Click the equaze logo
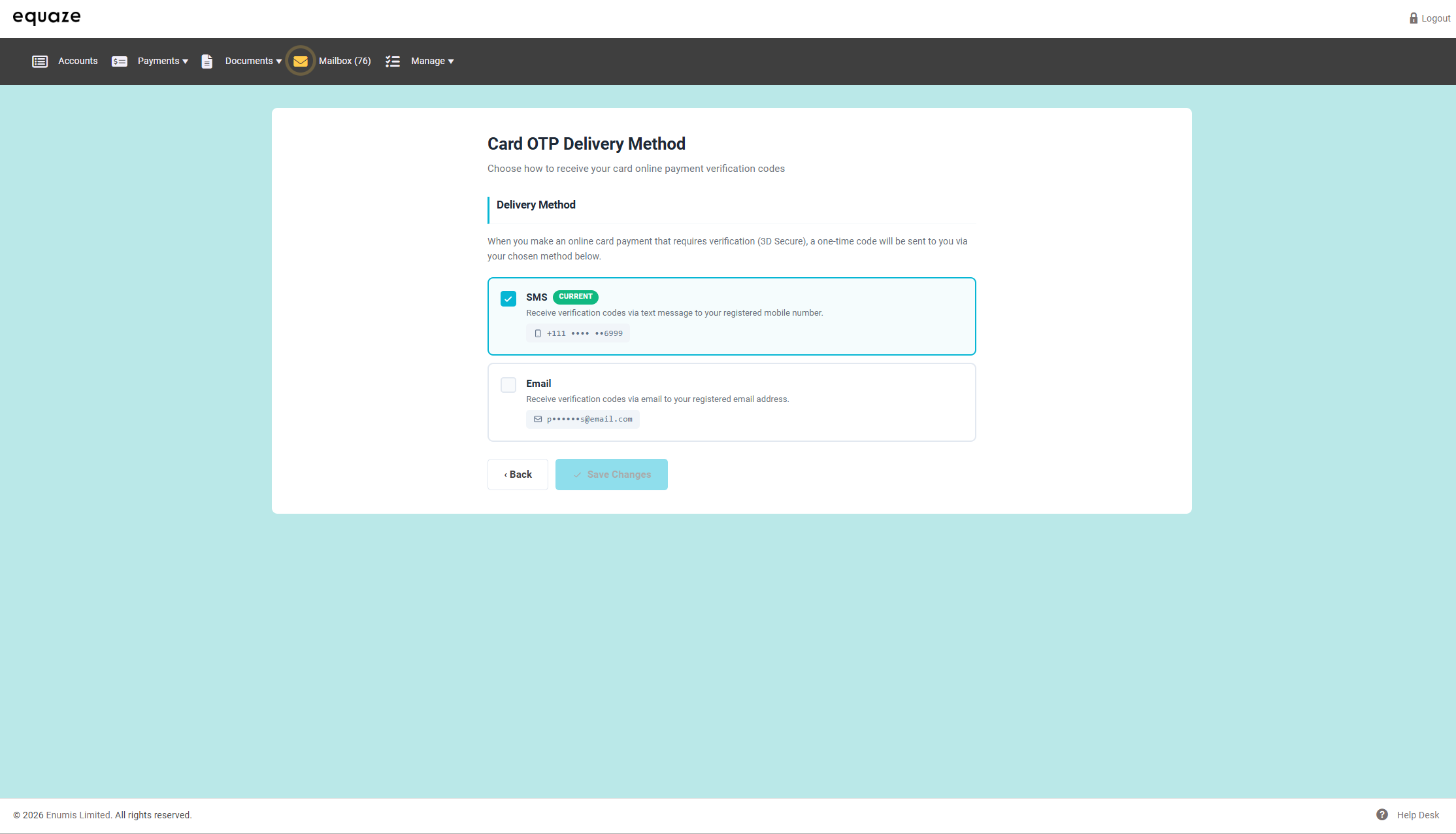The width and height of the screenshot is (1456, 834). [x=46, y=17]
